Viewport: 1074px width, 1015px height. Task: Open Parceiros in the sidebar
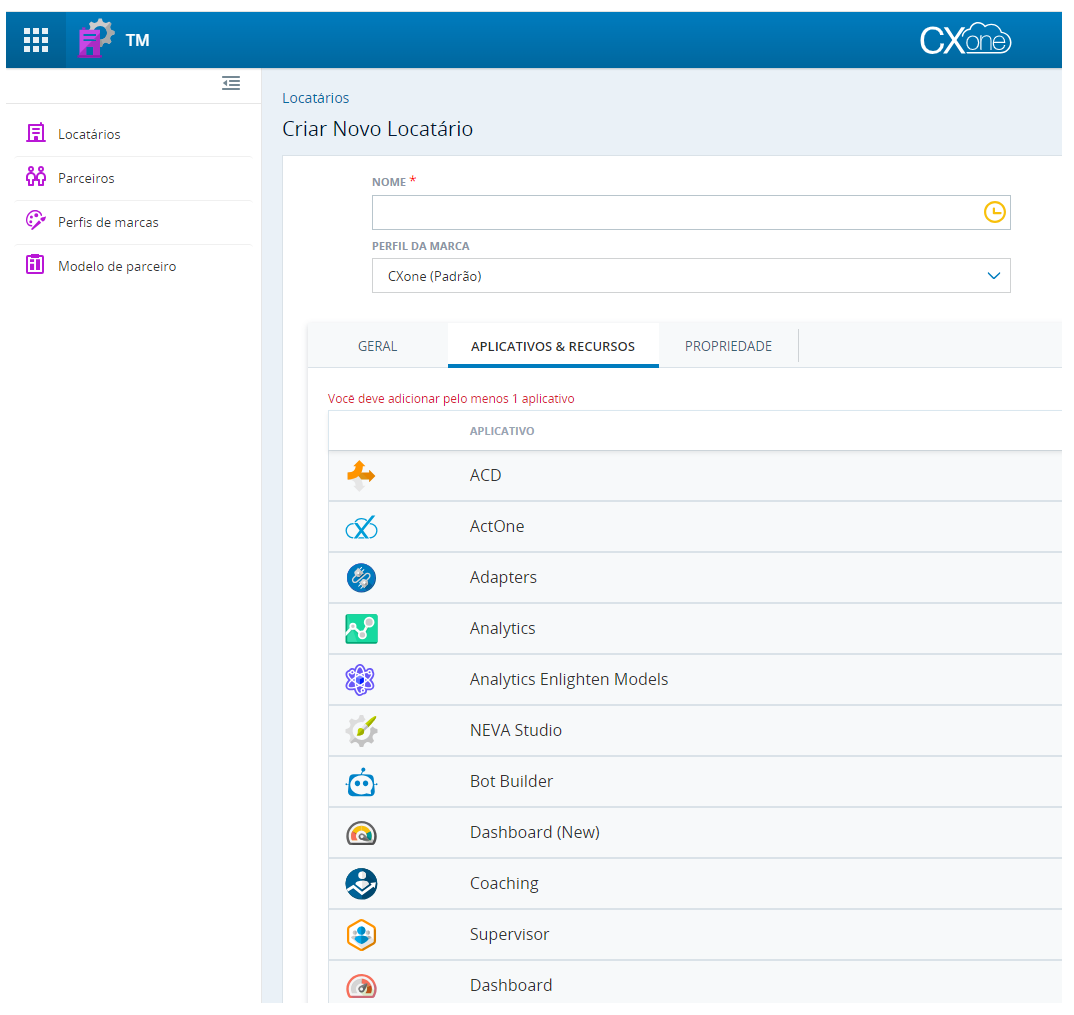(86, 178)
